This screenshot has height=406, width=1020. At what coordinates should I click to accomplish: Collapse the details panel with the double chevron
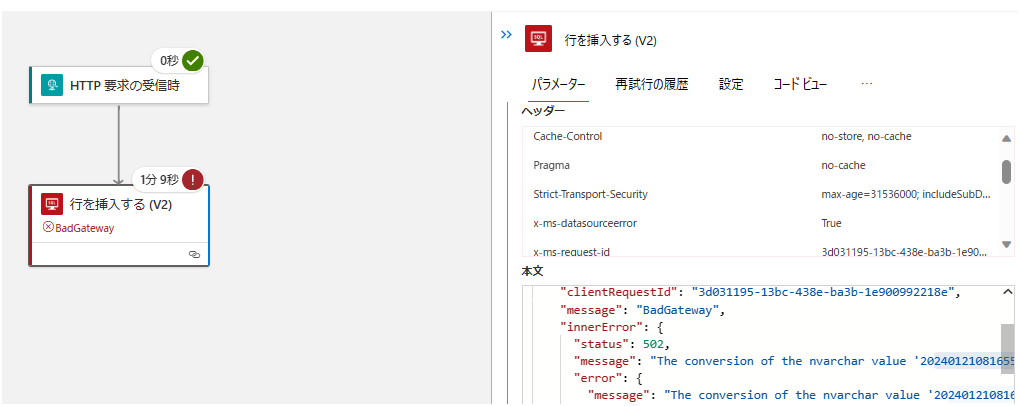point(506,35)
